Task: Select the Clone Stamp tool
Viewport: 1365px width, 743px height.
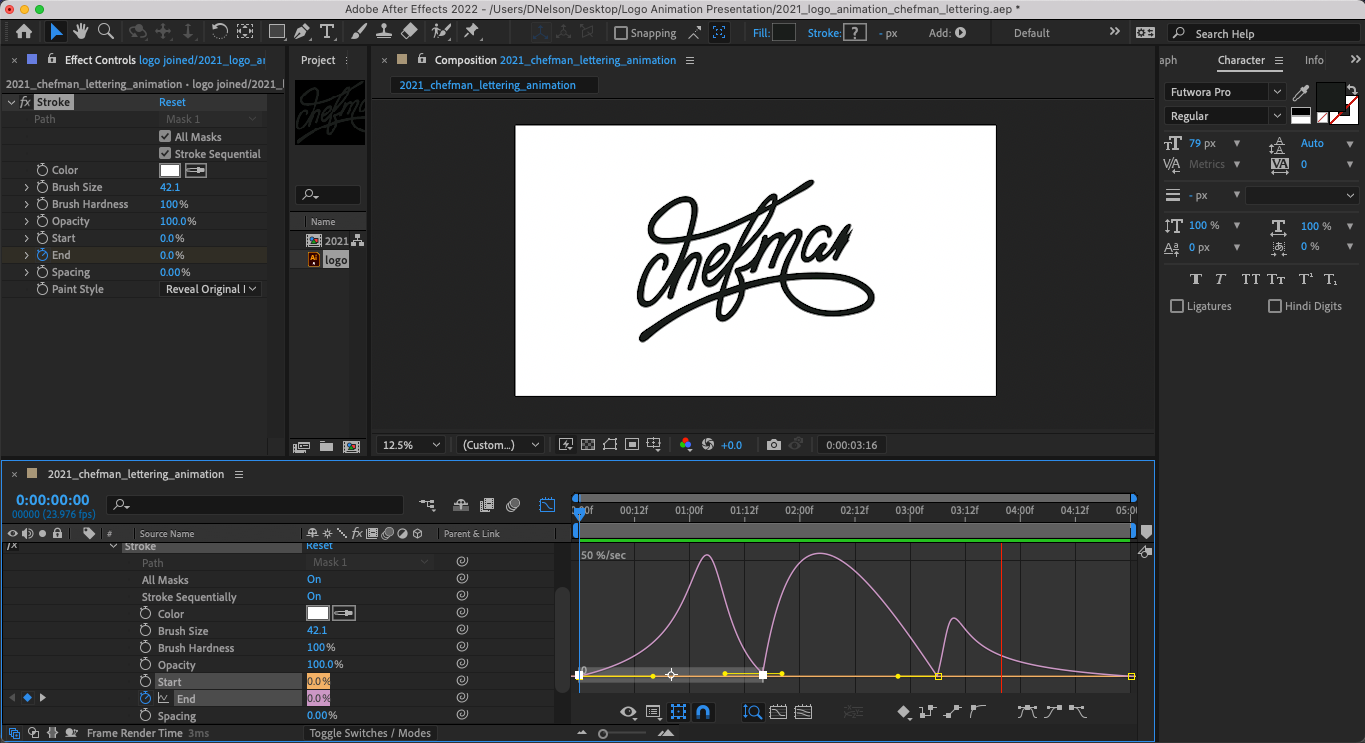Action: 384,32
